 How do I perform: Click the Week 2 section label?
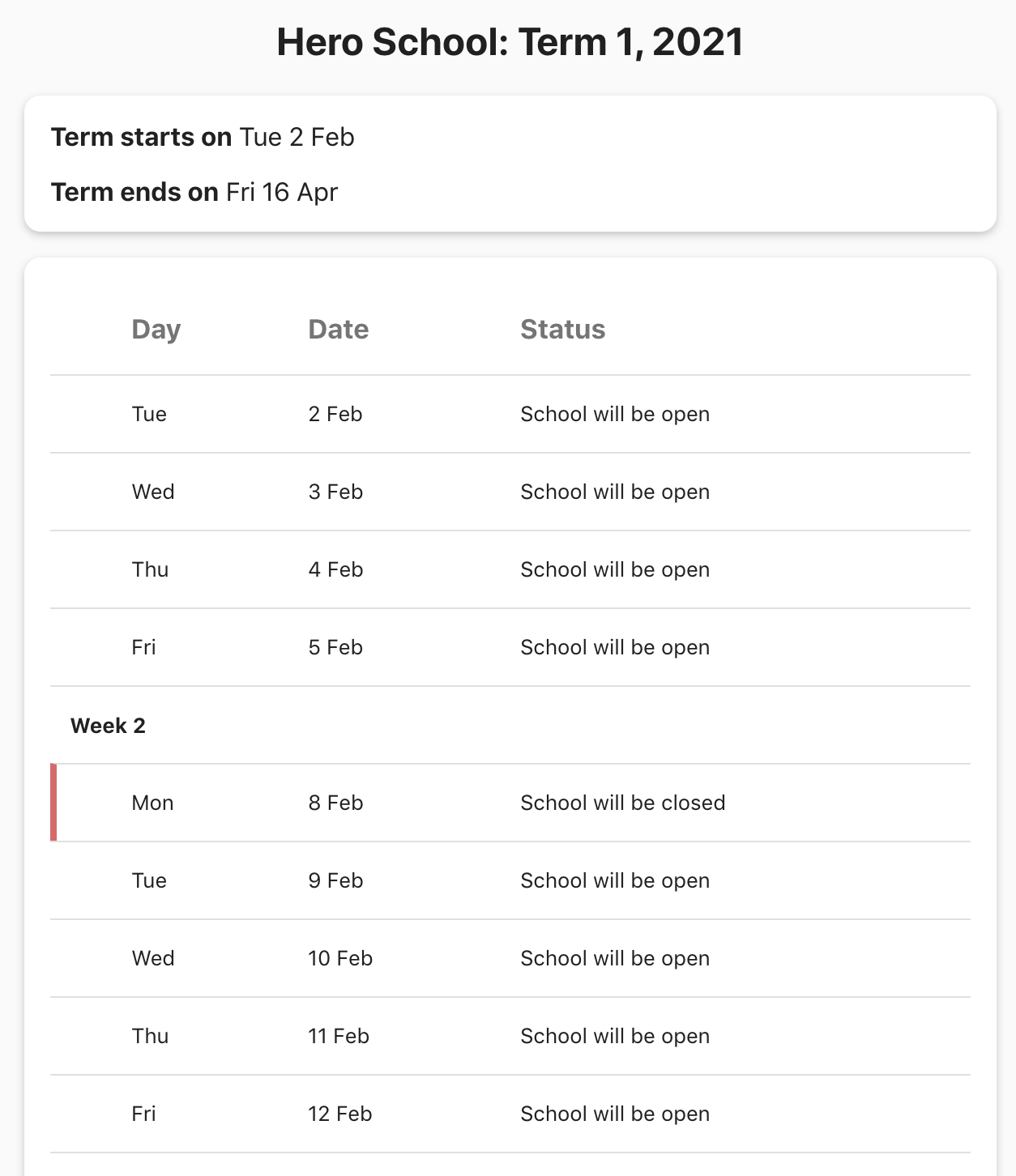[108, 726]
